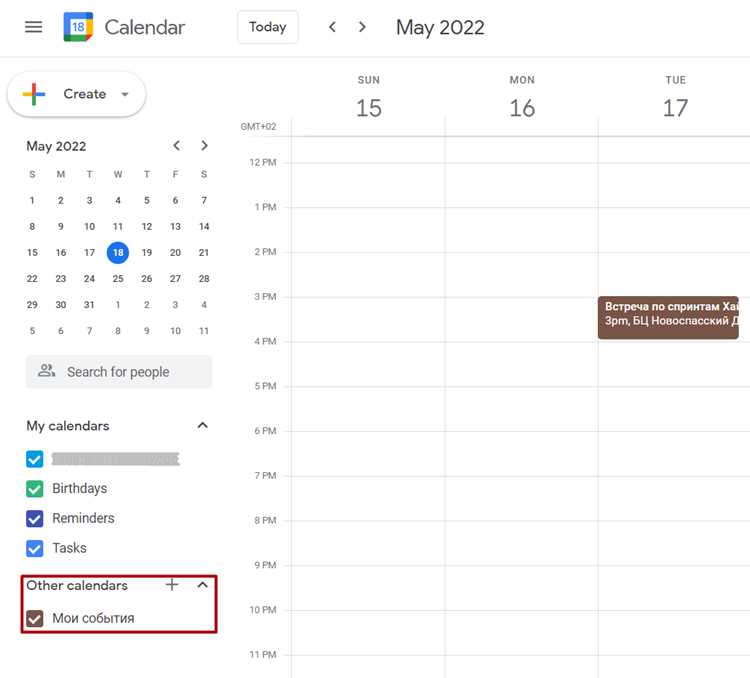This screenshot has width=750, height=678.
Task: Click the Today button
Action: pyautogui.click(x=267, y=27)
